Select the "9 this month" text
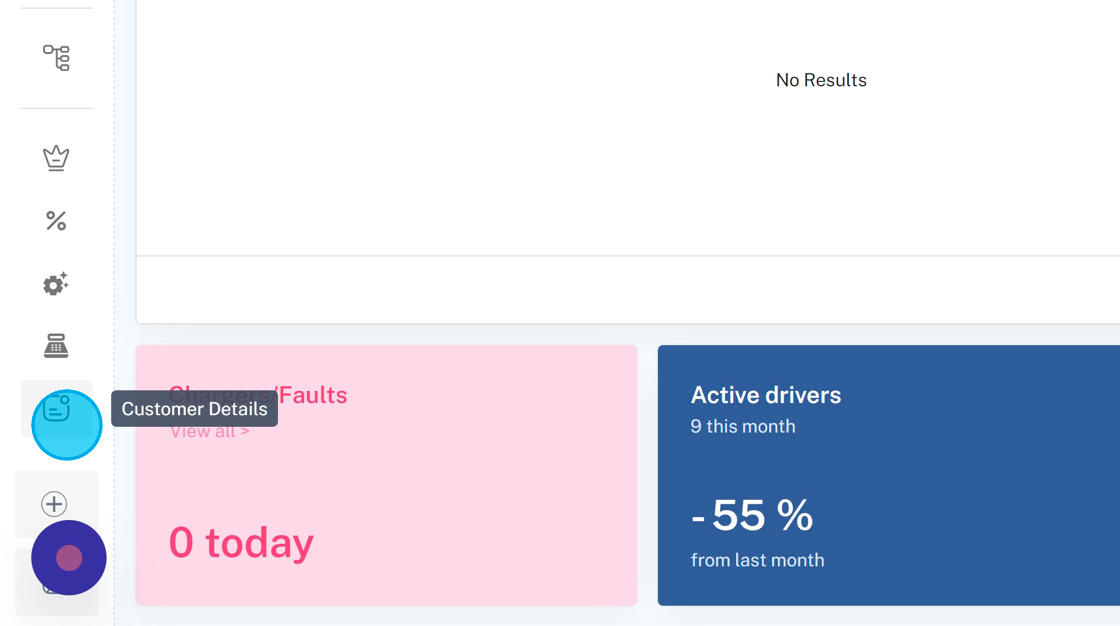 click(742, 426)
